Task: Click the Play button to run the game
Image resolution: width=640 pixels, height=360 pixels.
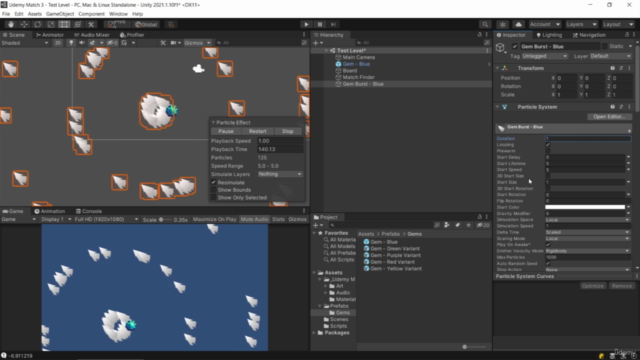Action: [306, 24]
